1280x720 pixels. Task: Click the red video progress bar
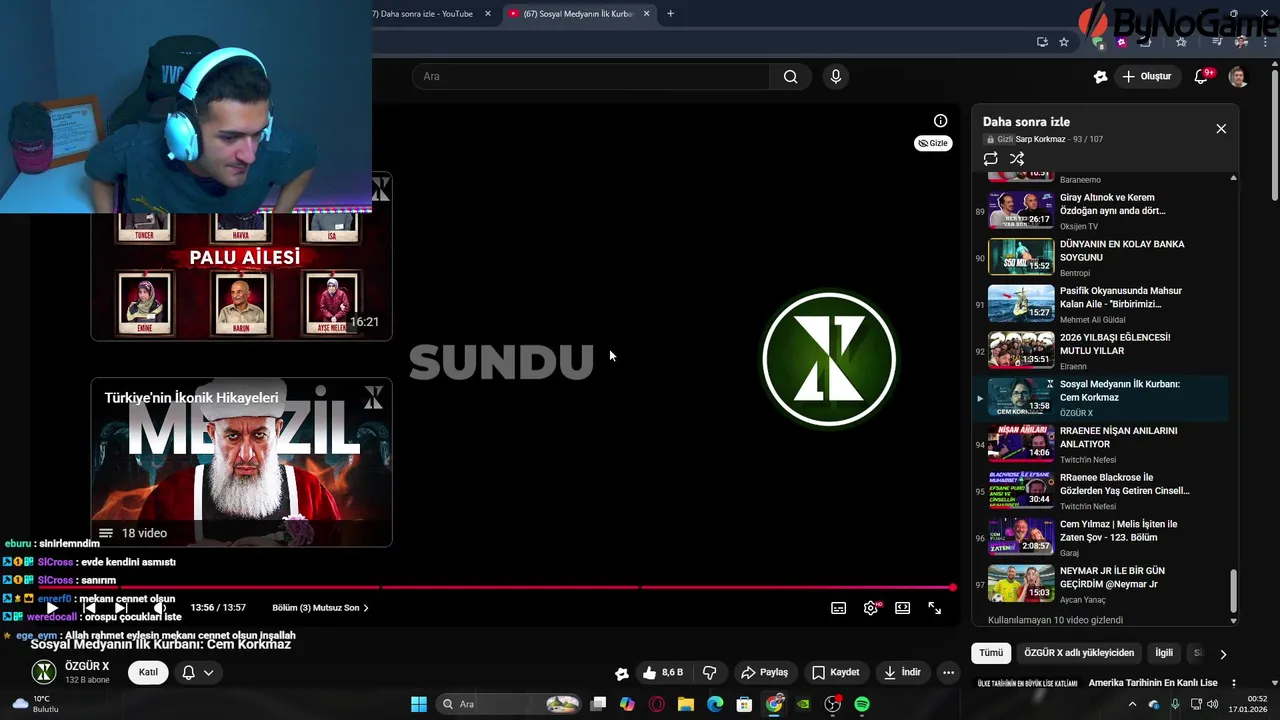coord(497,588)
